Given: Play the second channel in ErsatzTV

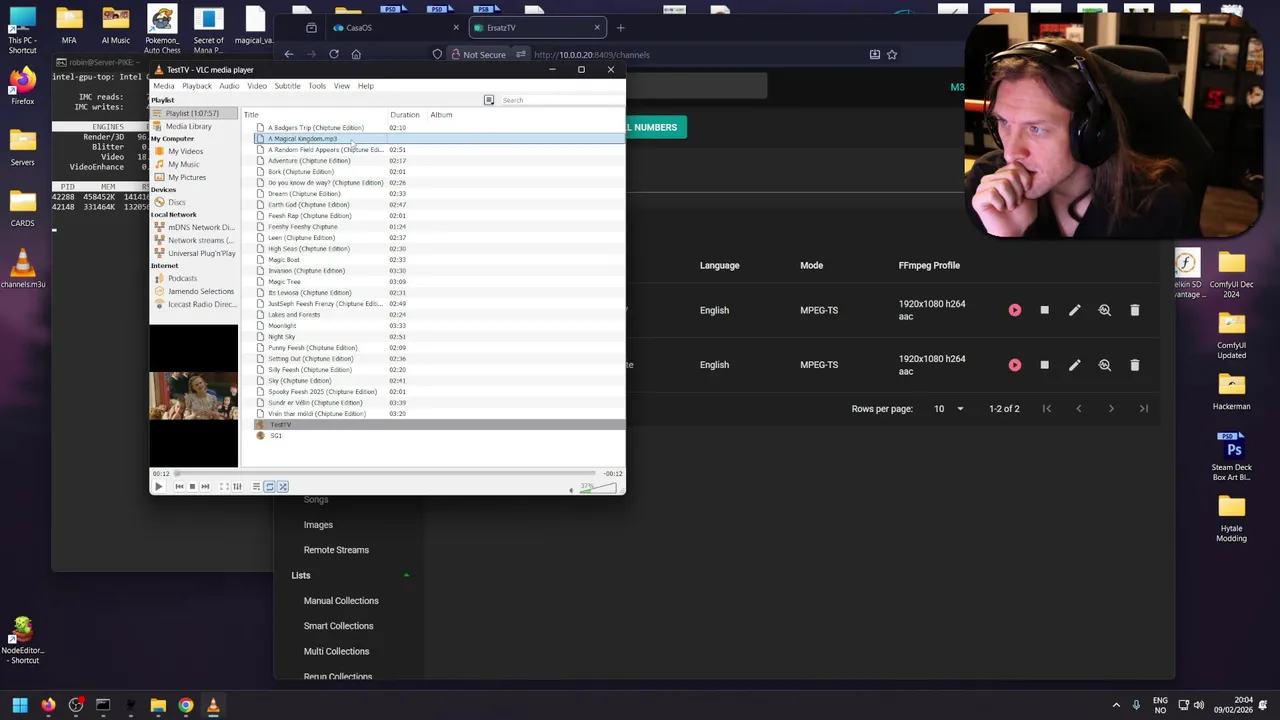Looking at the screenshot, I should tap(1015, 365).
